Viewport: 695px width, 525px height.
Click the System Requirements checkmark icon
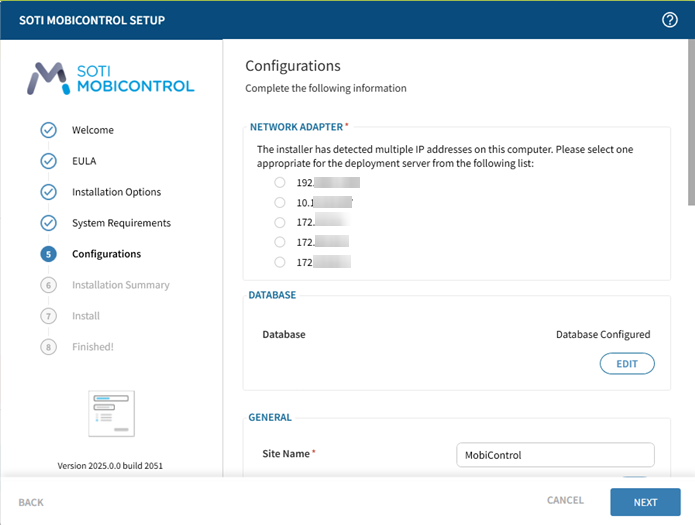[48, 223]
